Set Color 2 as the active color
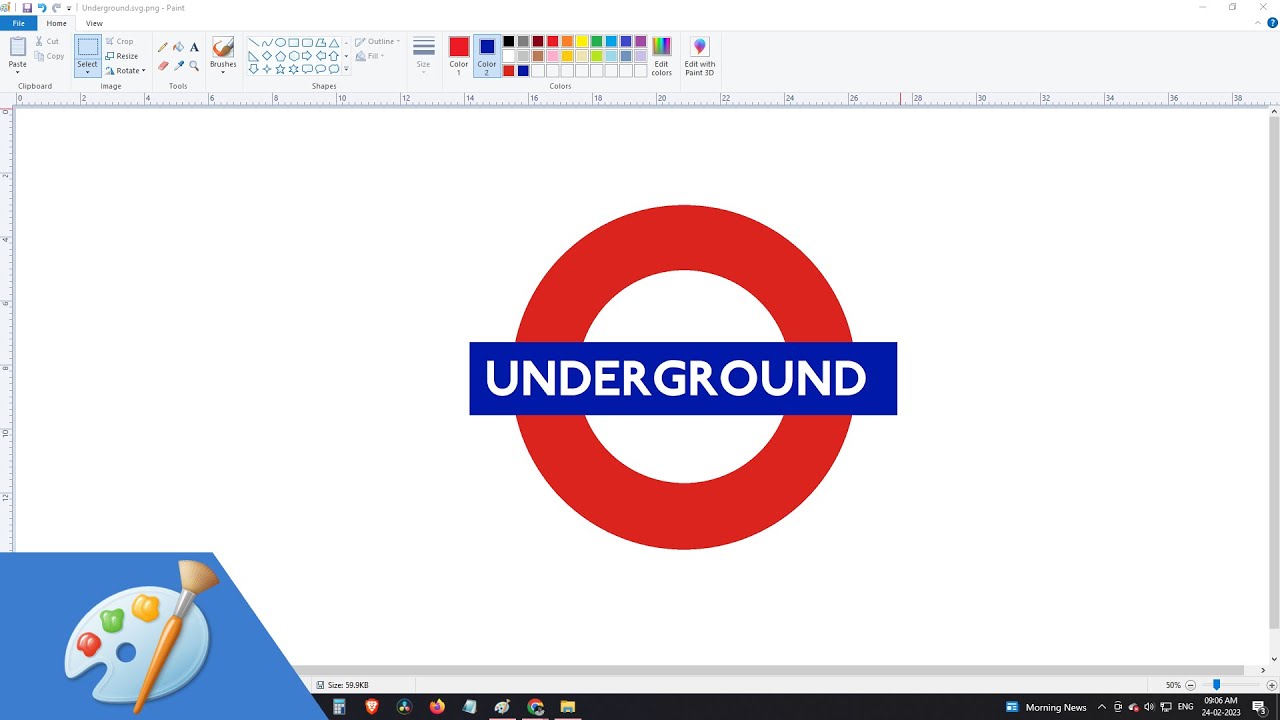This screenshot has height=720, width=1280. pos(487,56)
